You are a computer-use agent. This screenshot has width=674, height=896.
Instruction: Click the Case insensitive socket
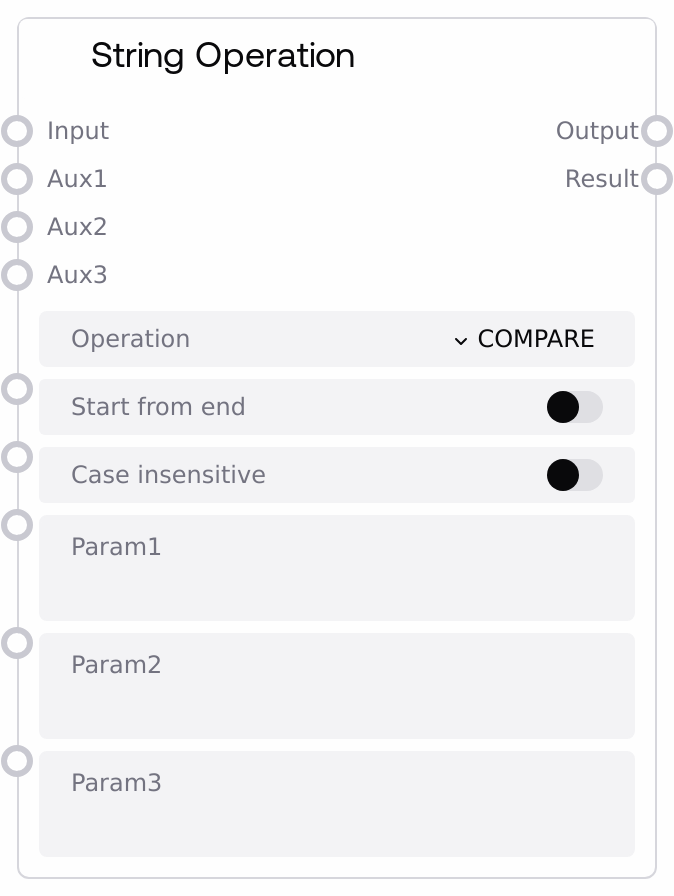[17, 457]
